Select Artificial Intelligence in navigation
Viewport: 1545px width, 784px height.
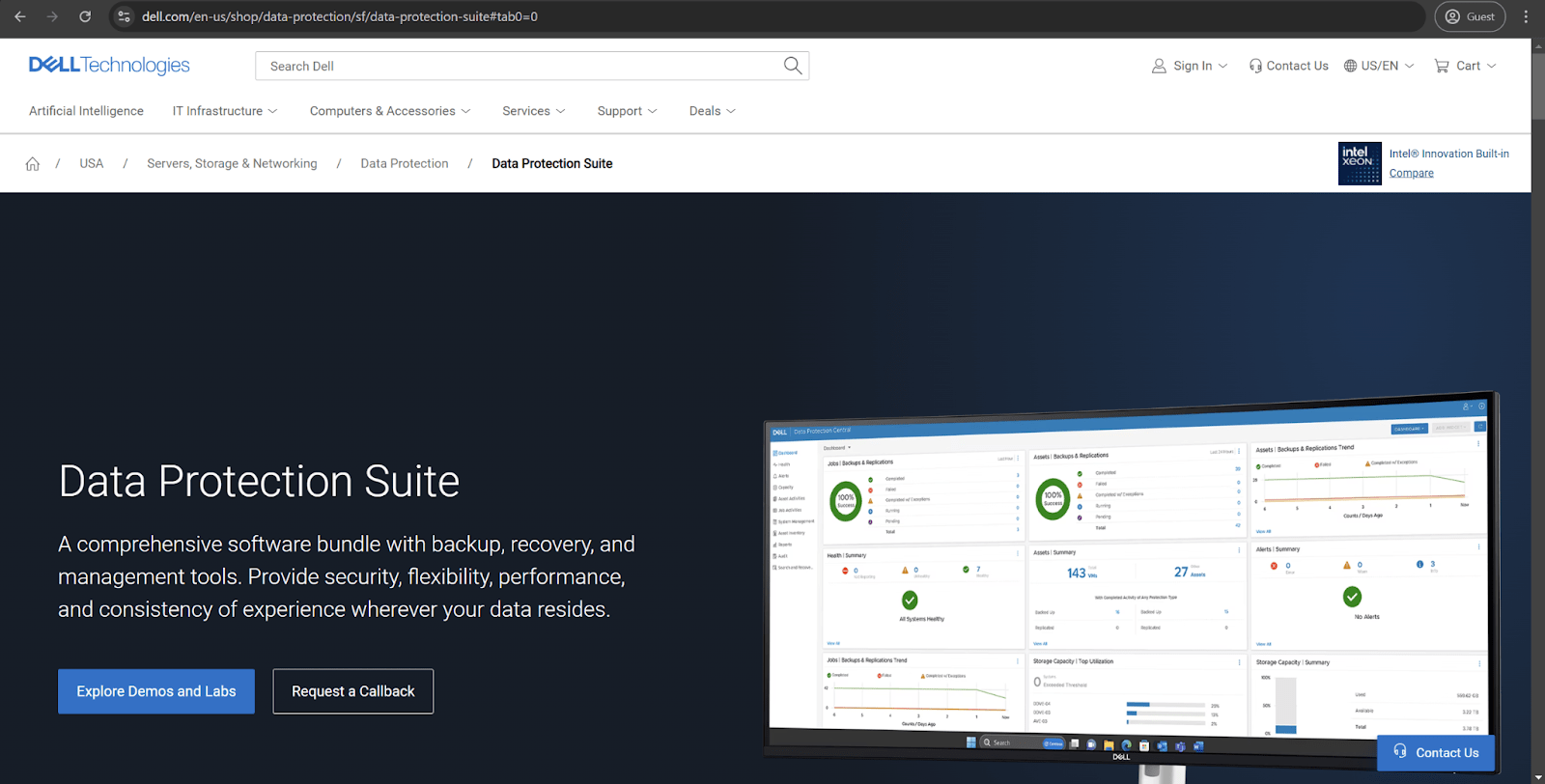(86, 111)
